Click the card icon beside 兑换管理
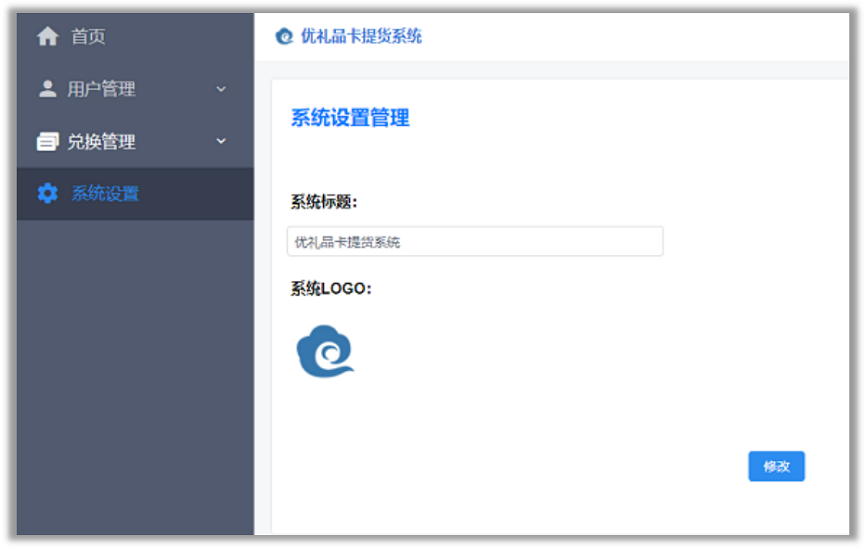 pyautogui.click(x=47, y=141)
